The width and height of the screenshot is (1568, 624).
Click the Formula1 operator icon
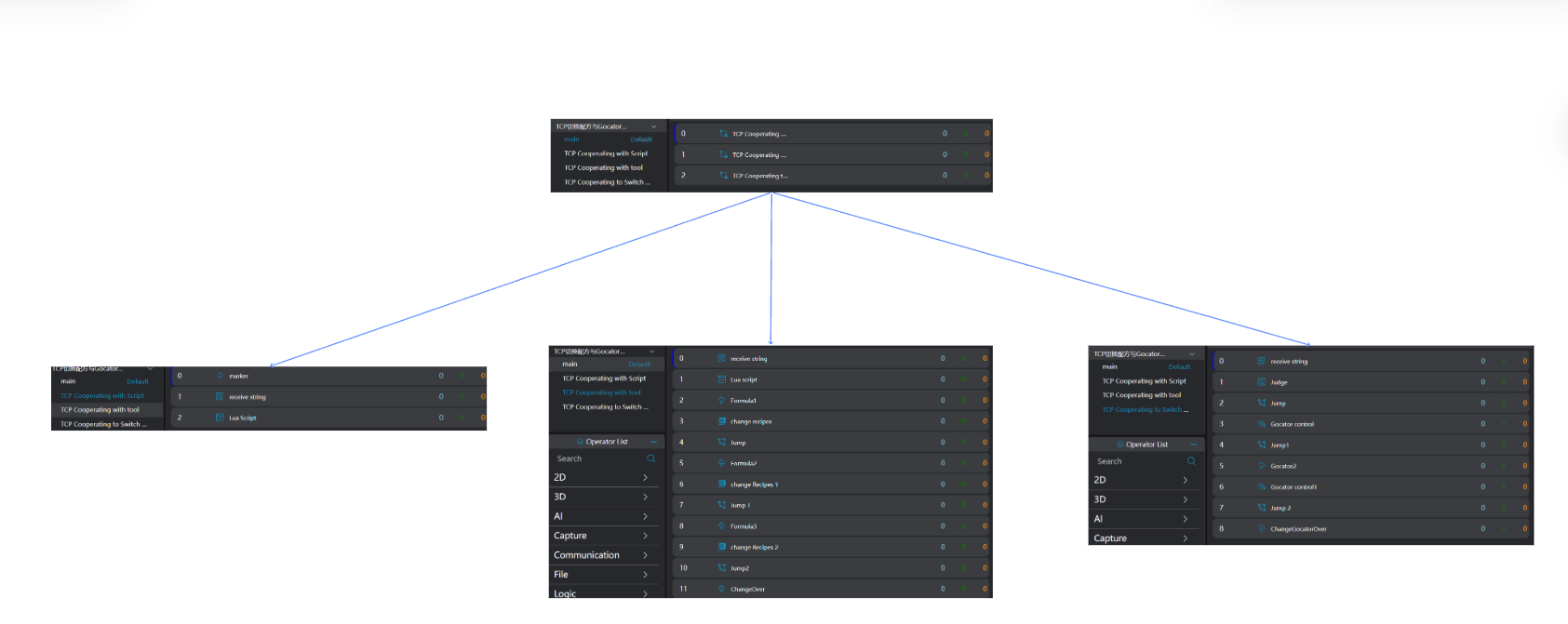pos(721,401)
